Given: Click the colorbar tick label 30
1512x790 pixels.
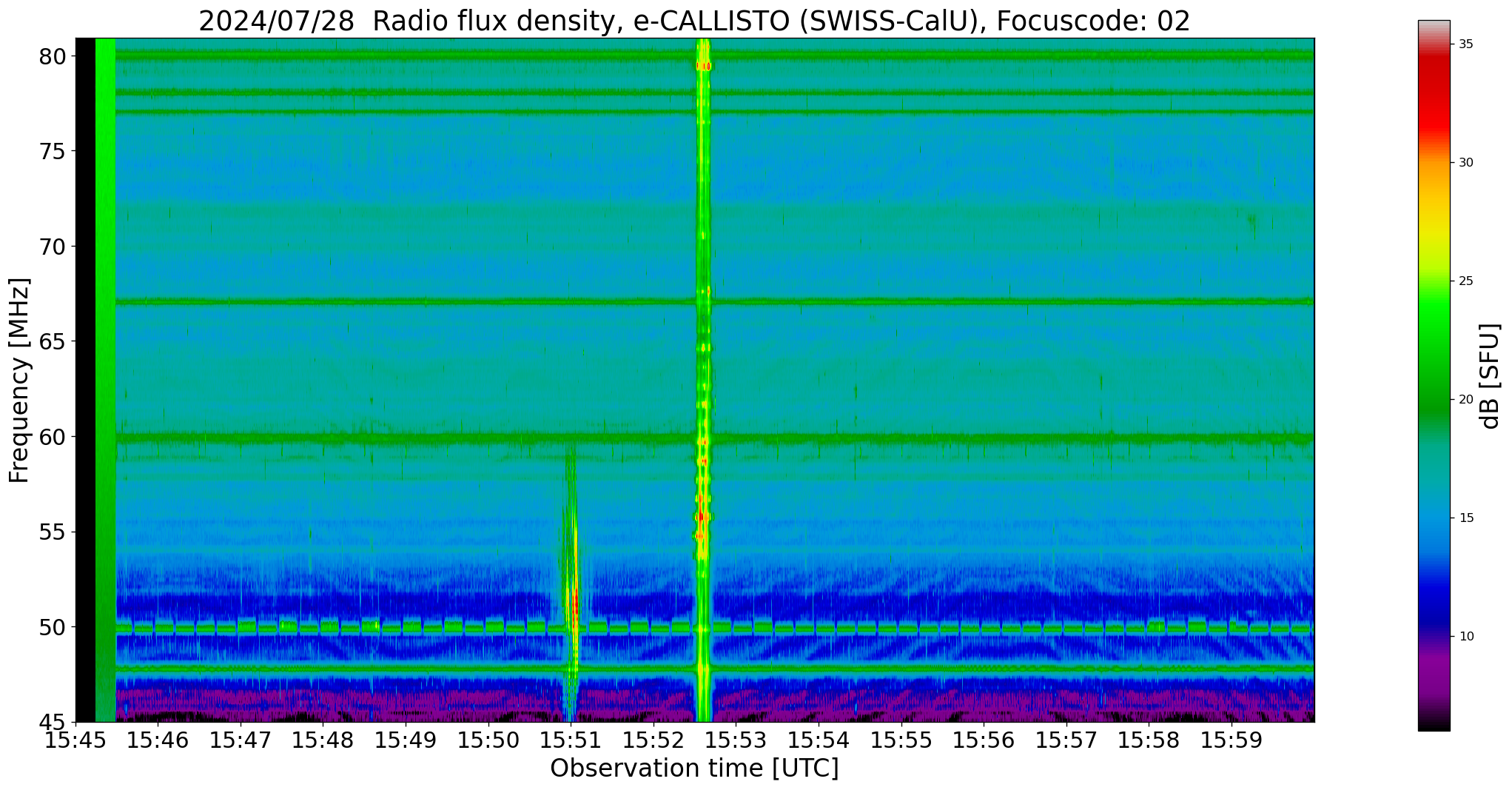Looking at the screenshot, I should tap(1465, 163).
